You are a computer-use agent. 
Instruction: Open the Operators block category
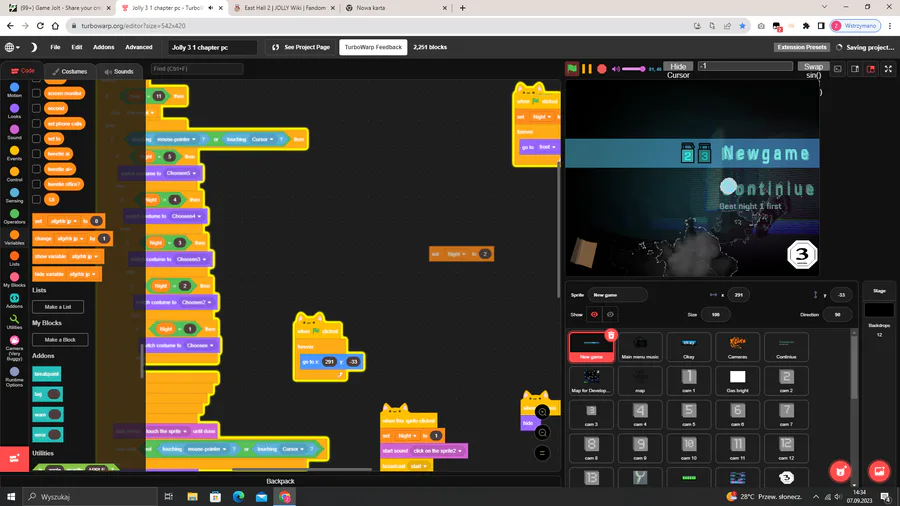[x=14, y=217]
